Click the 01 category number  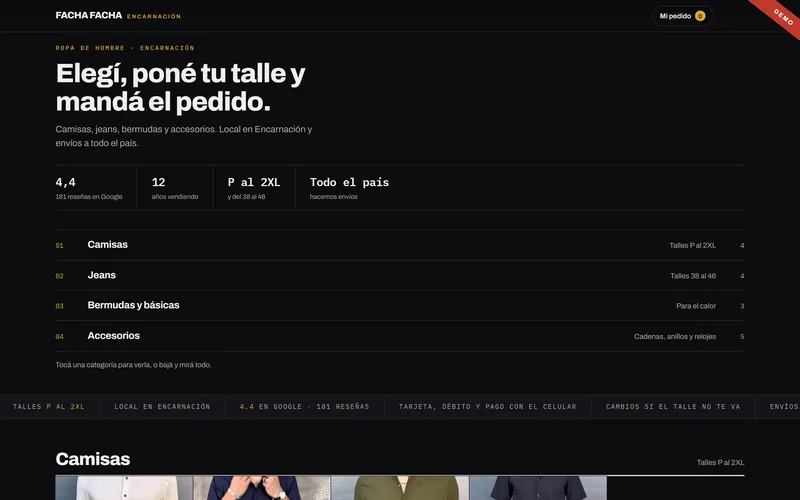pyautogui.click(x=60, y=245)
